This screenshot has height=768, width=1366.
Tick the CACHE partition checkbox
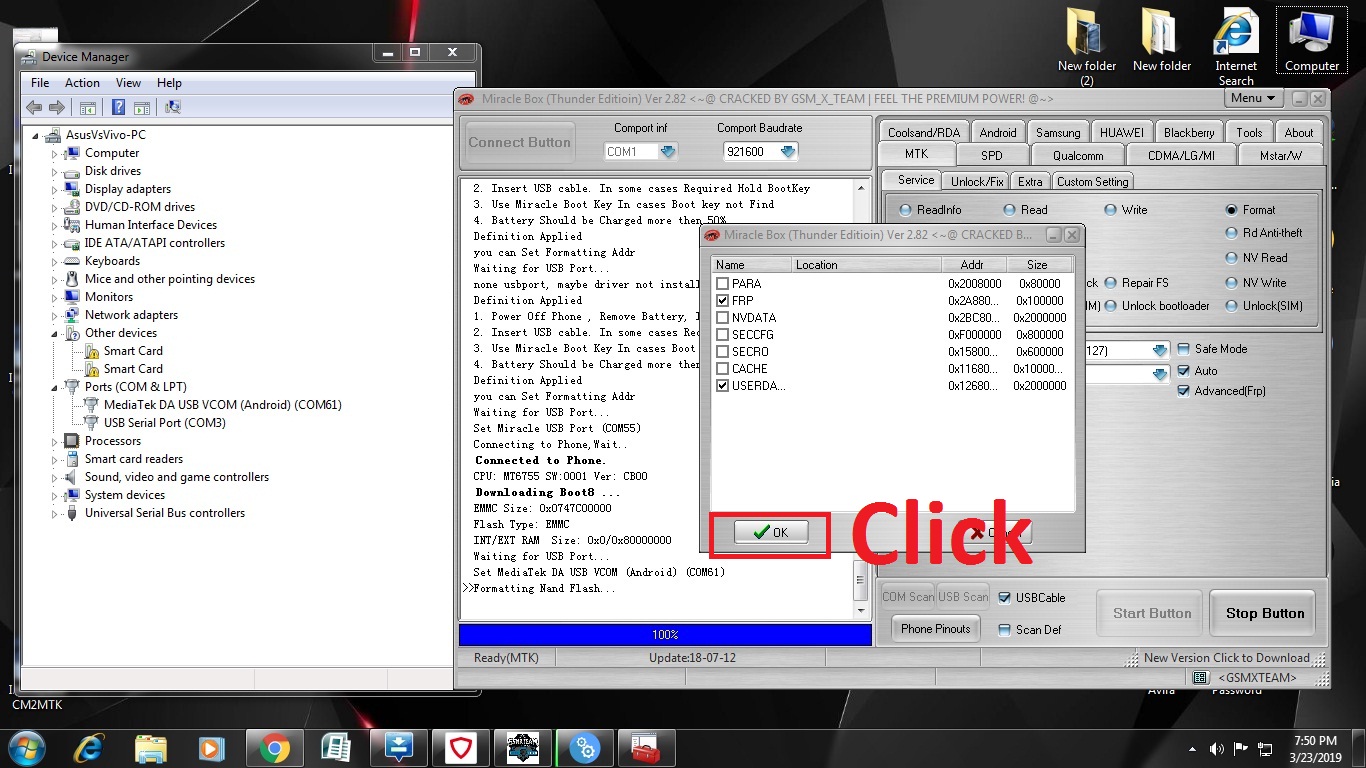point(723,369)
